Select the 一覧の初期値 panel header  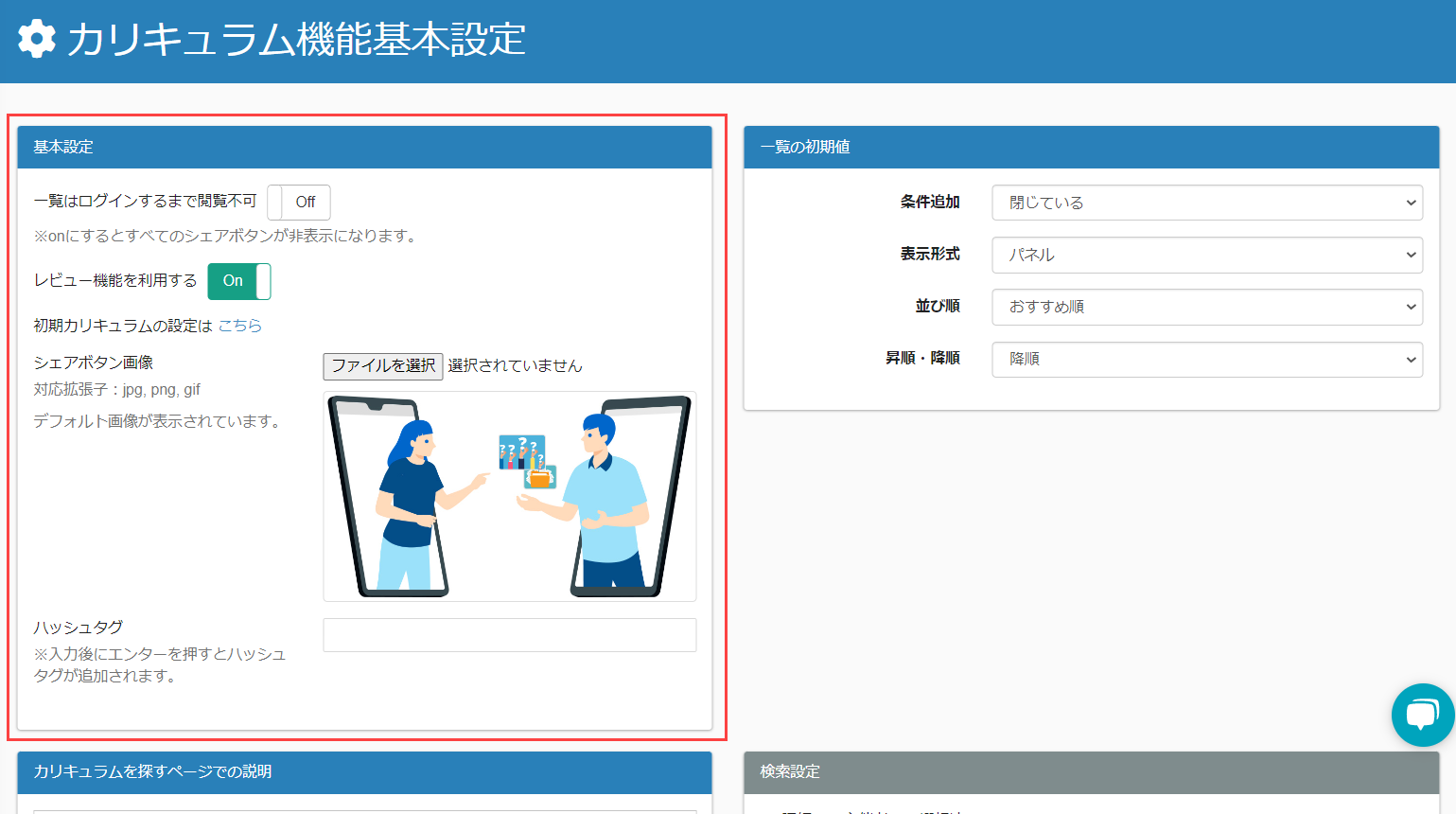[1091, 147]
